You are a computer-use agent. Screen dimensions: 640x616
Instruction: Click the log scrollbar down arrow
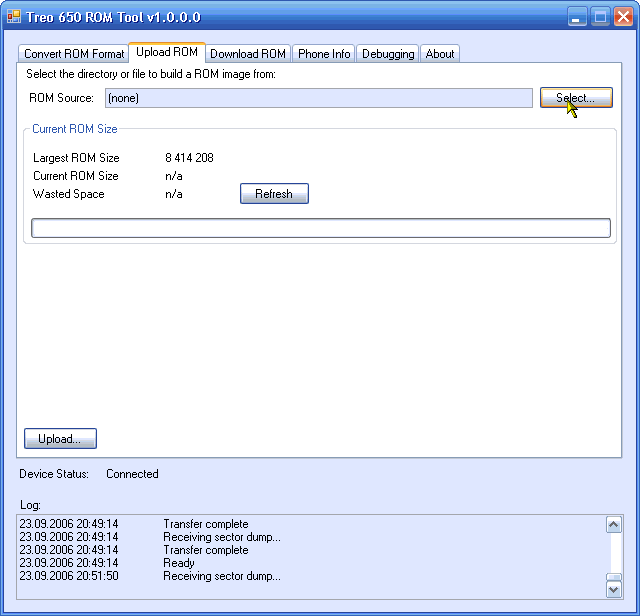point(613,590)
